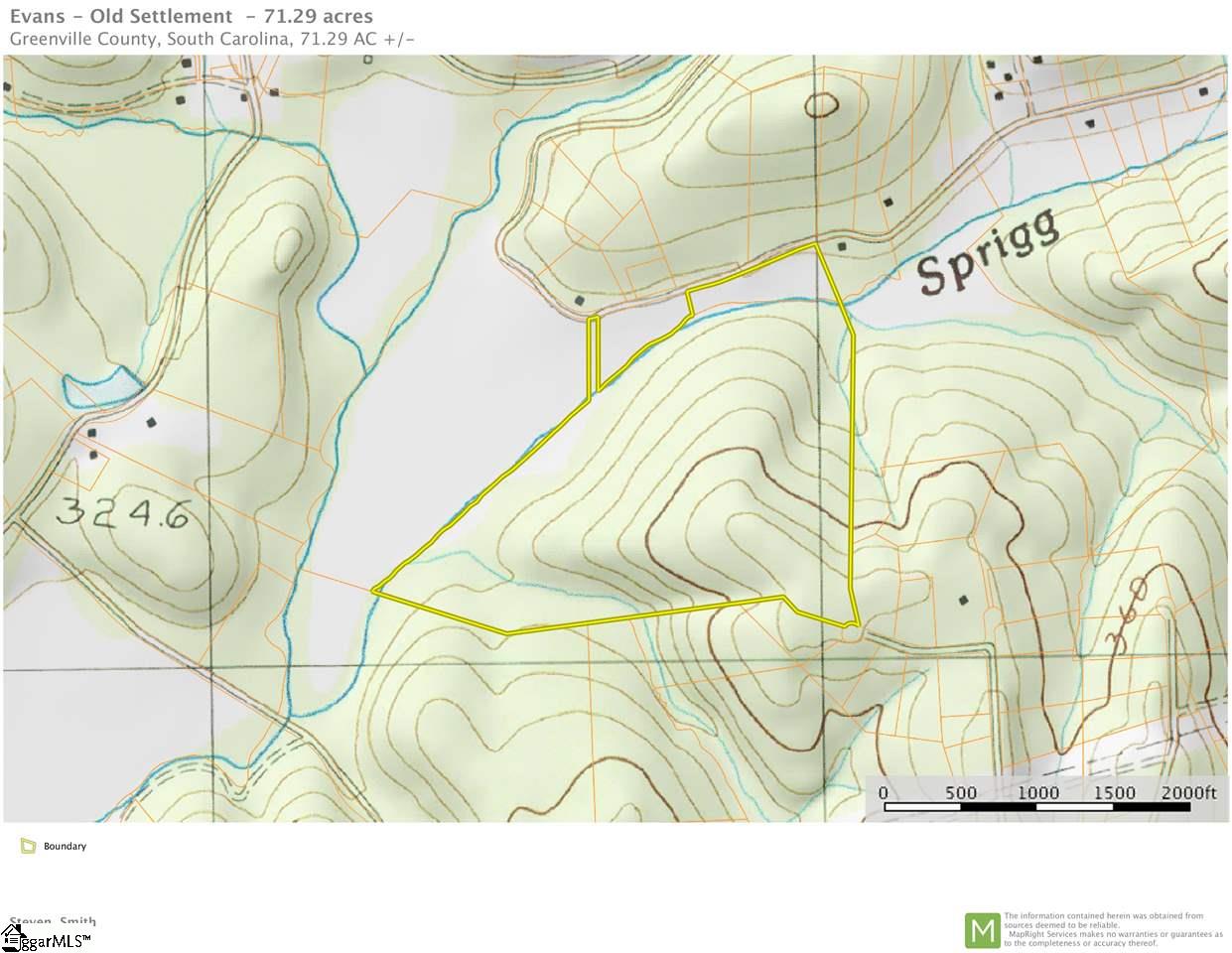Click the 324.6 elevation label
The height and width of the screenshot is (953, 1232).
pyautogui.click(x=122, y=512)
